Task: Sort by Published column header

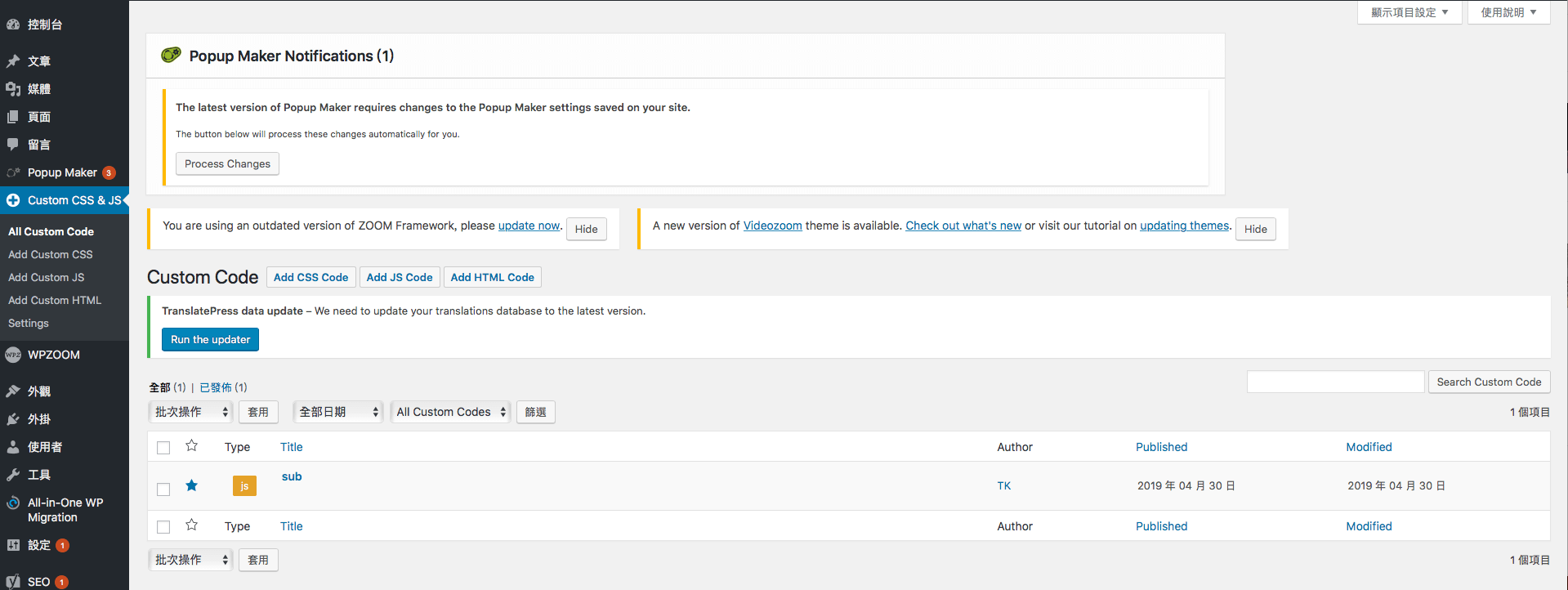Action: point(1161,447)
